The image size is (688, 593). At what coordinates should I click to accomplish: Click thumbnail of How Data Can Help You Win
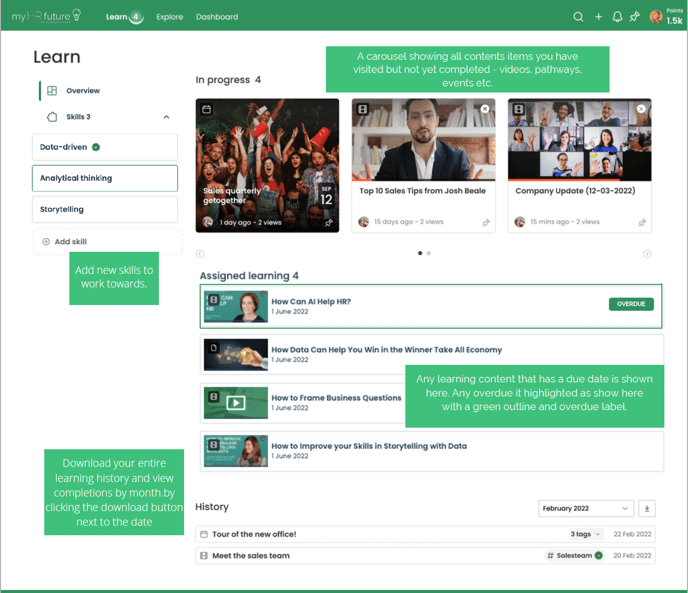point(236,354)
